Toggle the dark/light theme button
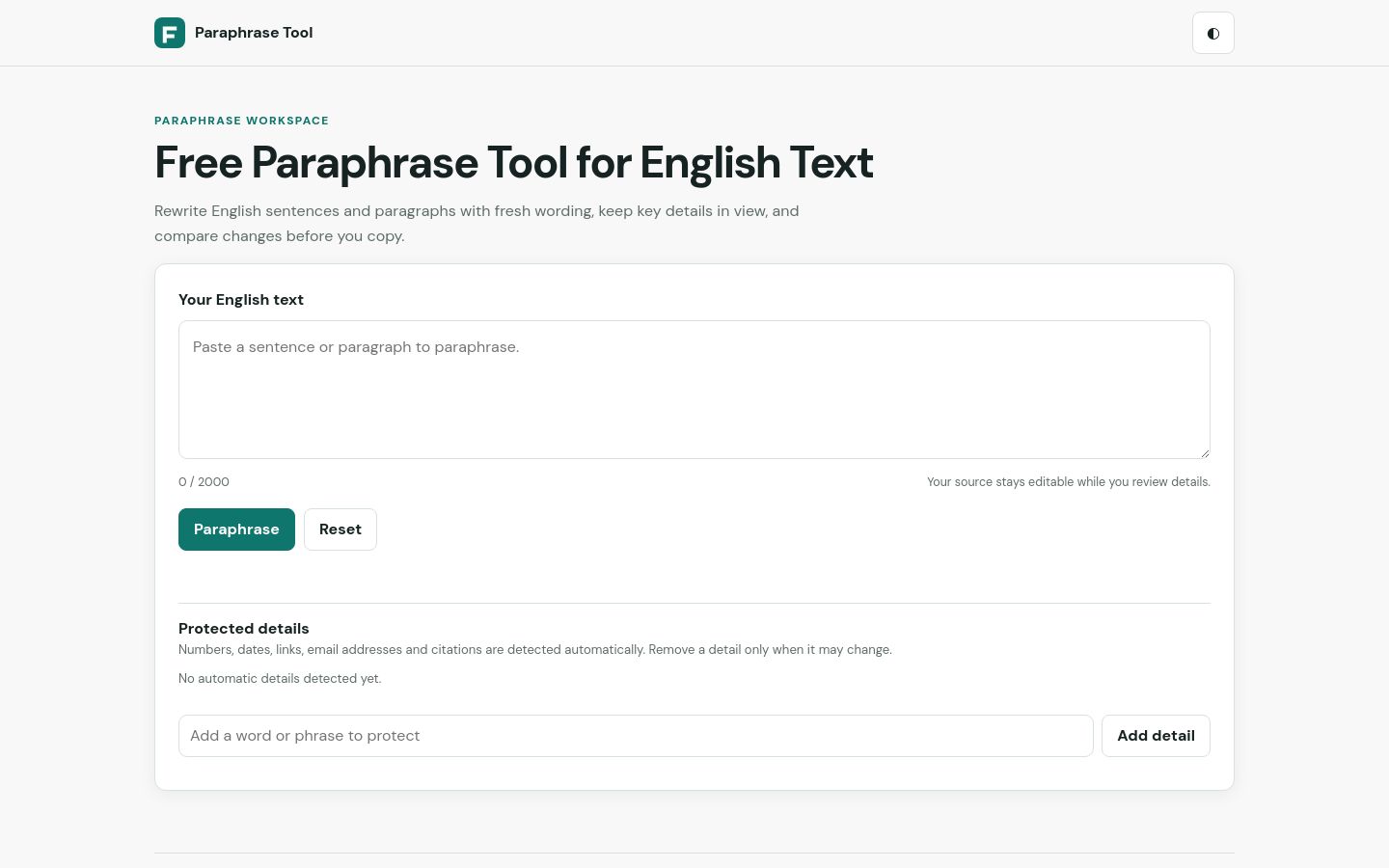This screenshot has height=868, width=1389. [1213, 33]
